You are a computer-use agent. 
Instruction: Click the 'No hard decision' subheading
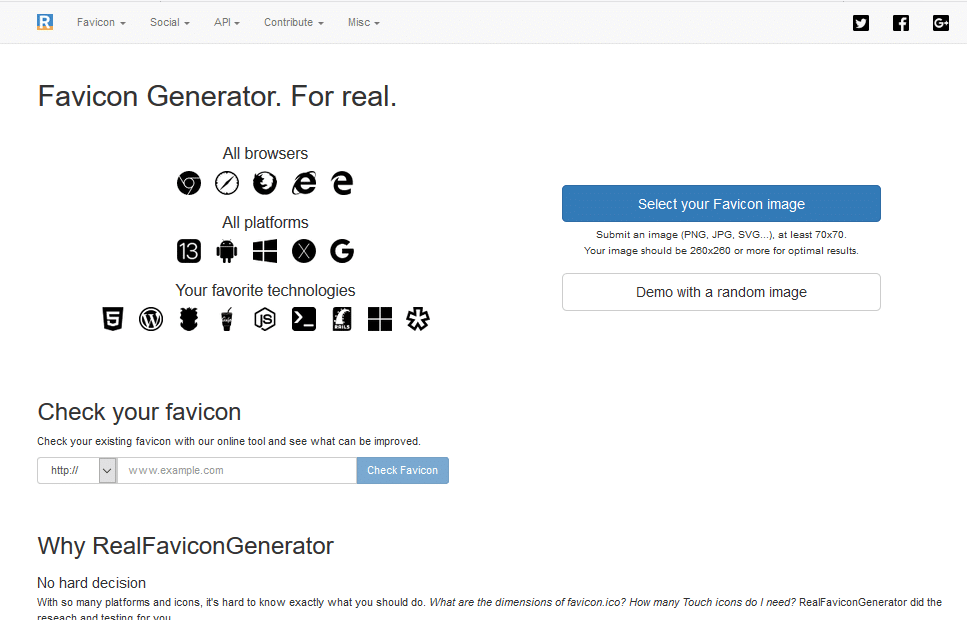point(91,583)
